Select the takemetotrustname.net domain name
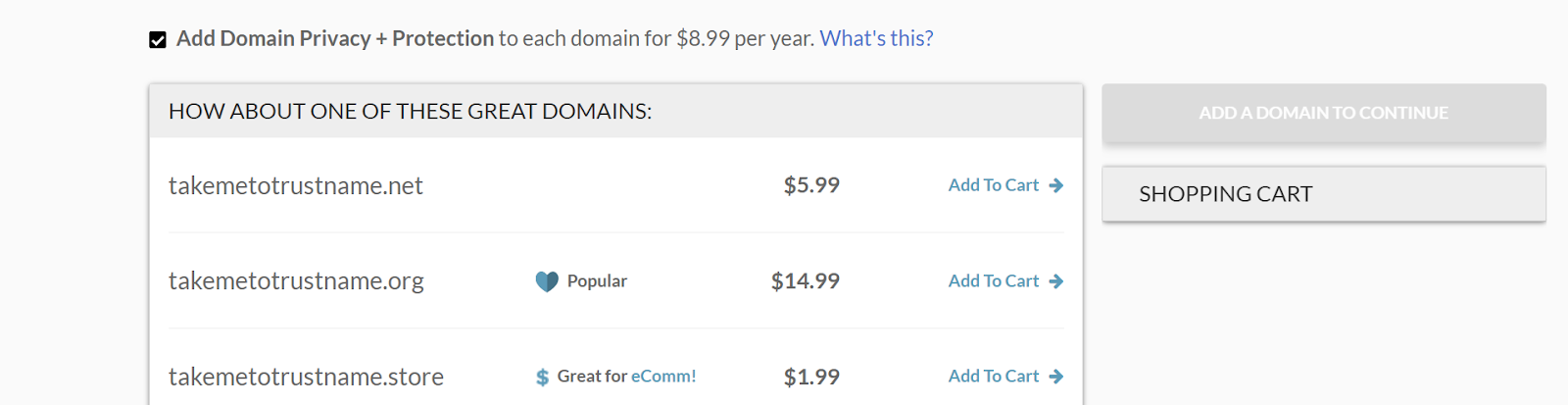This screenshot has height=405, width=1568. pyautogui.click(x=295, y=186)
